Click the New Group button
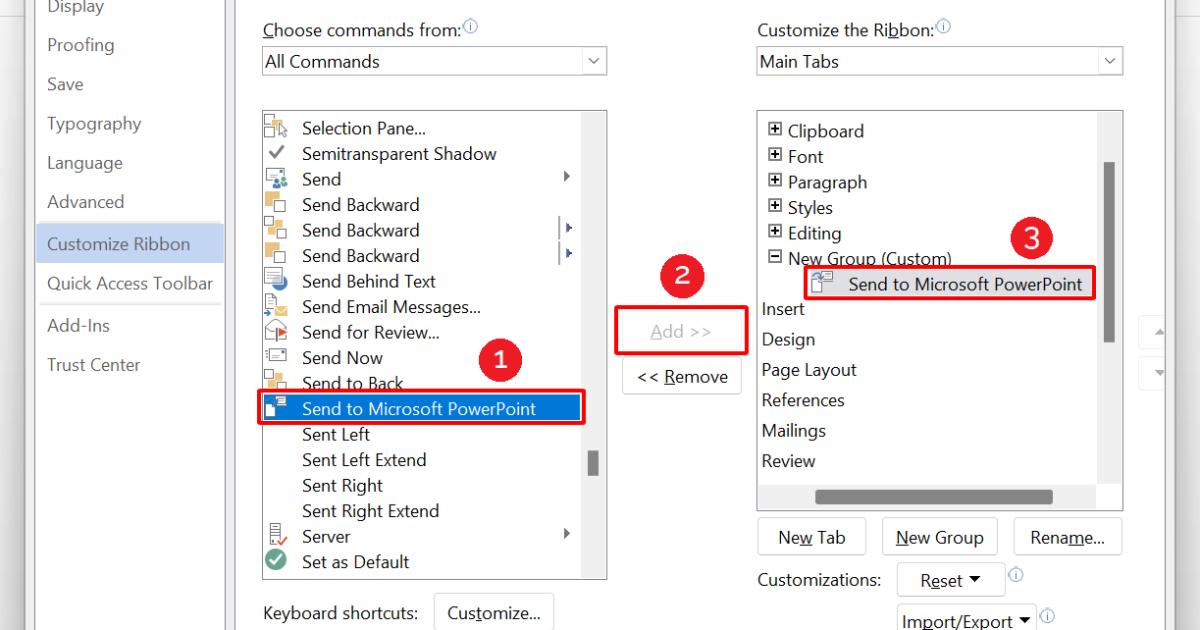Screen dimensions: 1200x630 (x=939, y=537)
